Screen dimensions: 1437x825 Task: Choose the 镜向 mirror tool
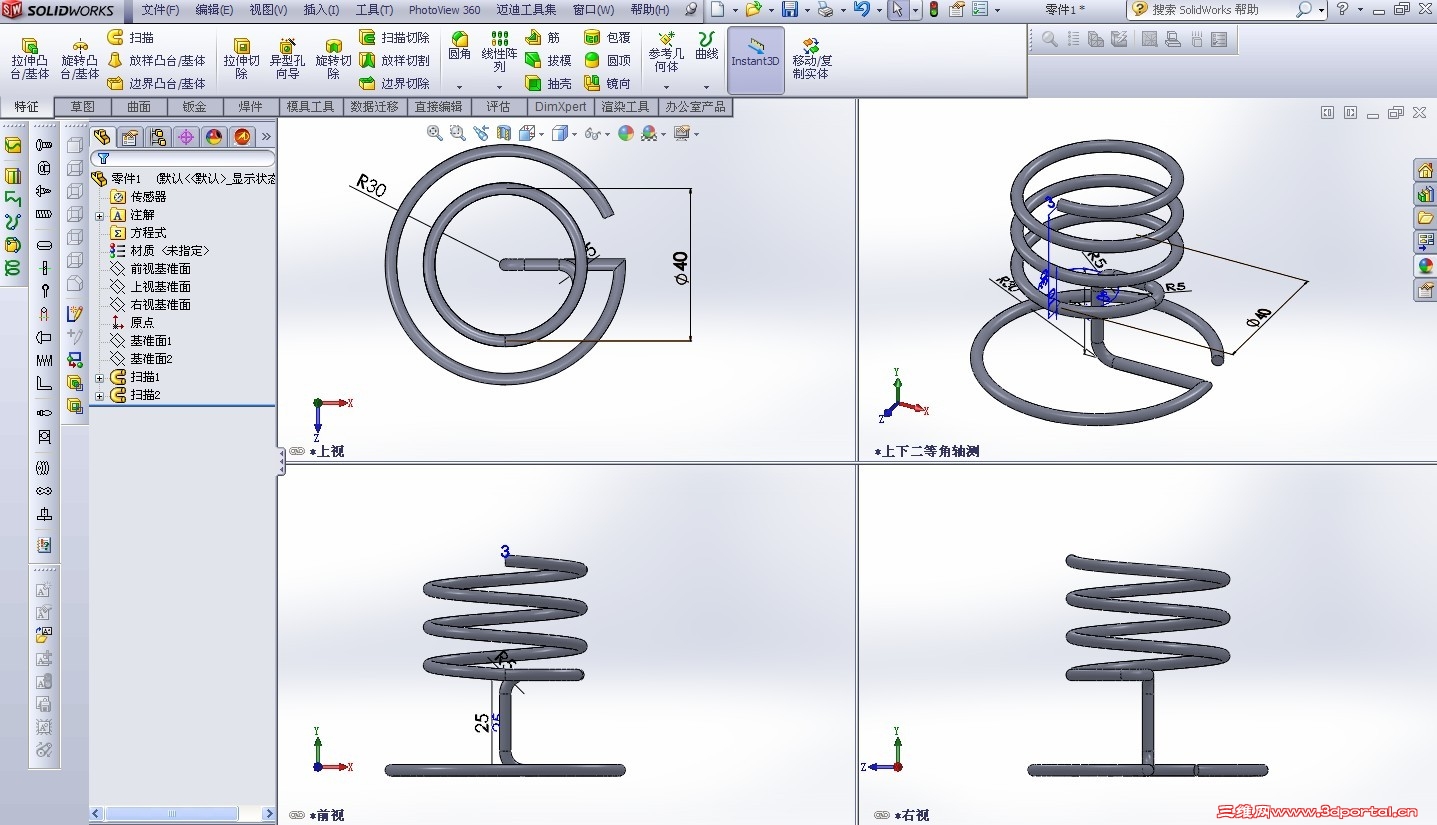click(607, 83)
